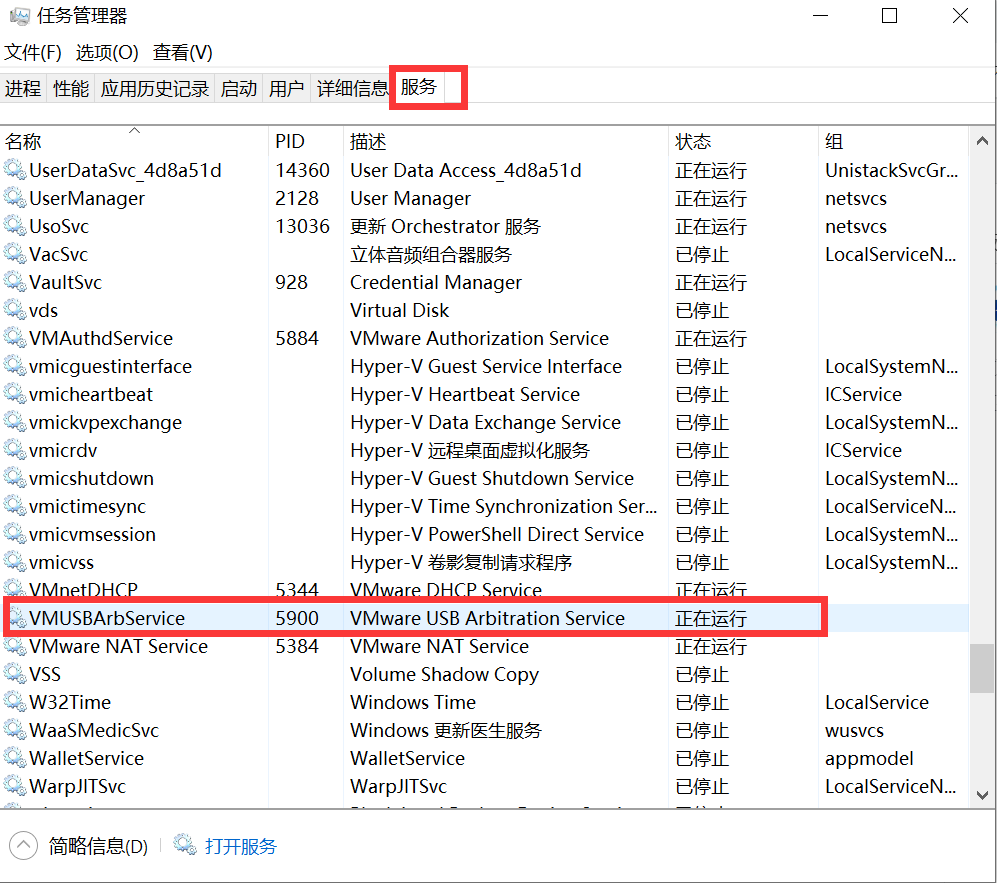
Task: Click the appmodel group cell
Action: tap(869, 758)
